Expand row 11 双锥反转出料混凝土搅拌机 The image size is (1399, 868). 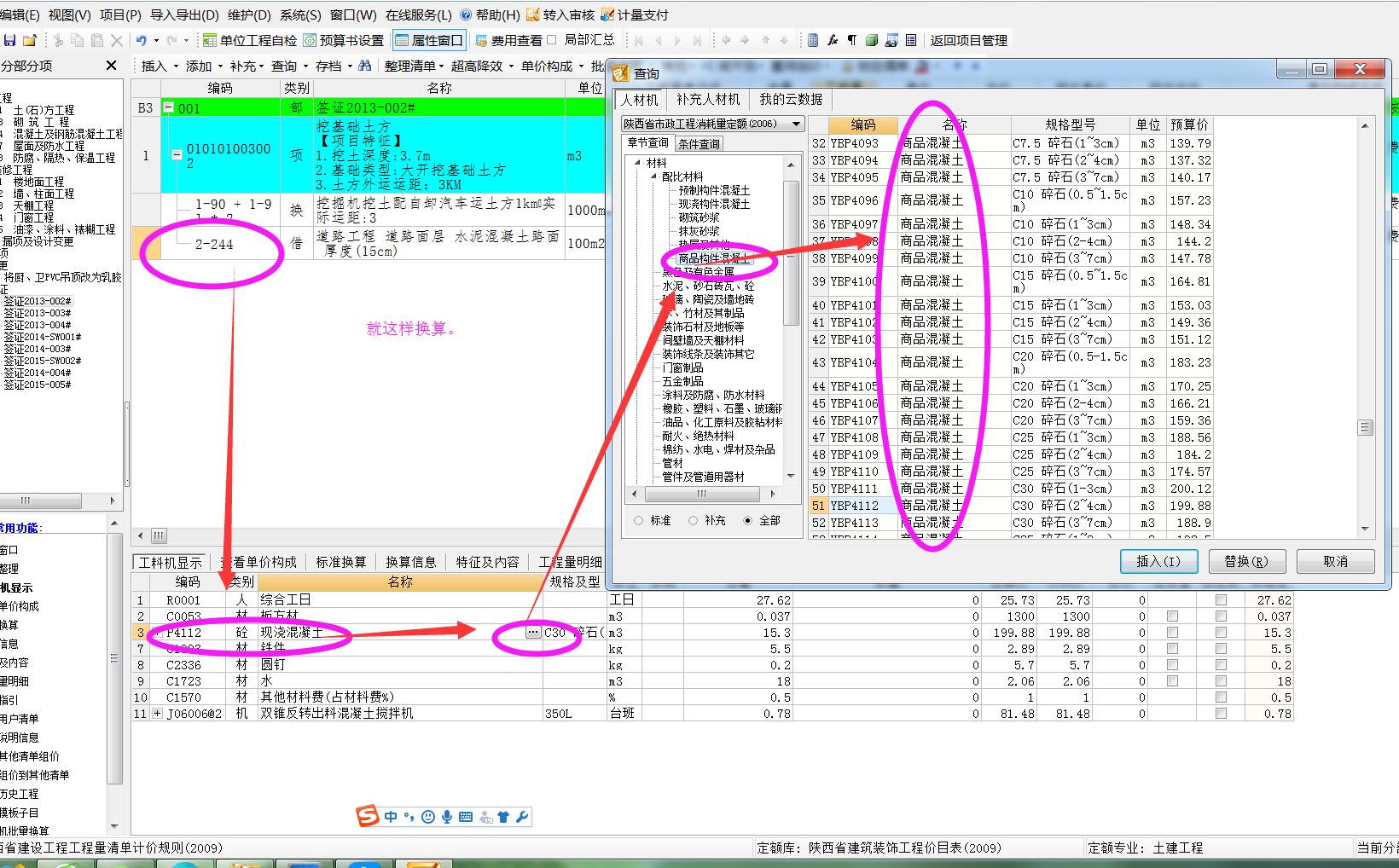(x=157, y=714)
